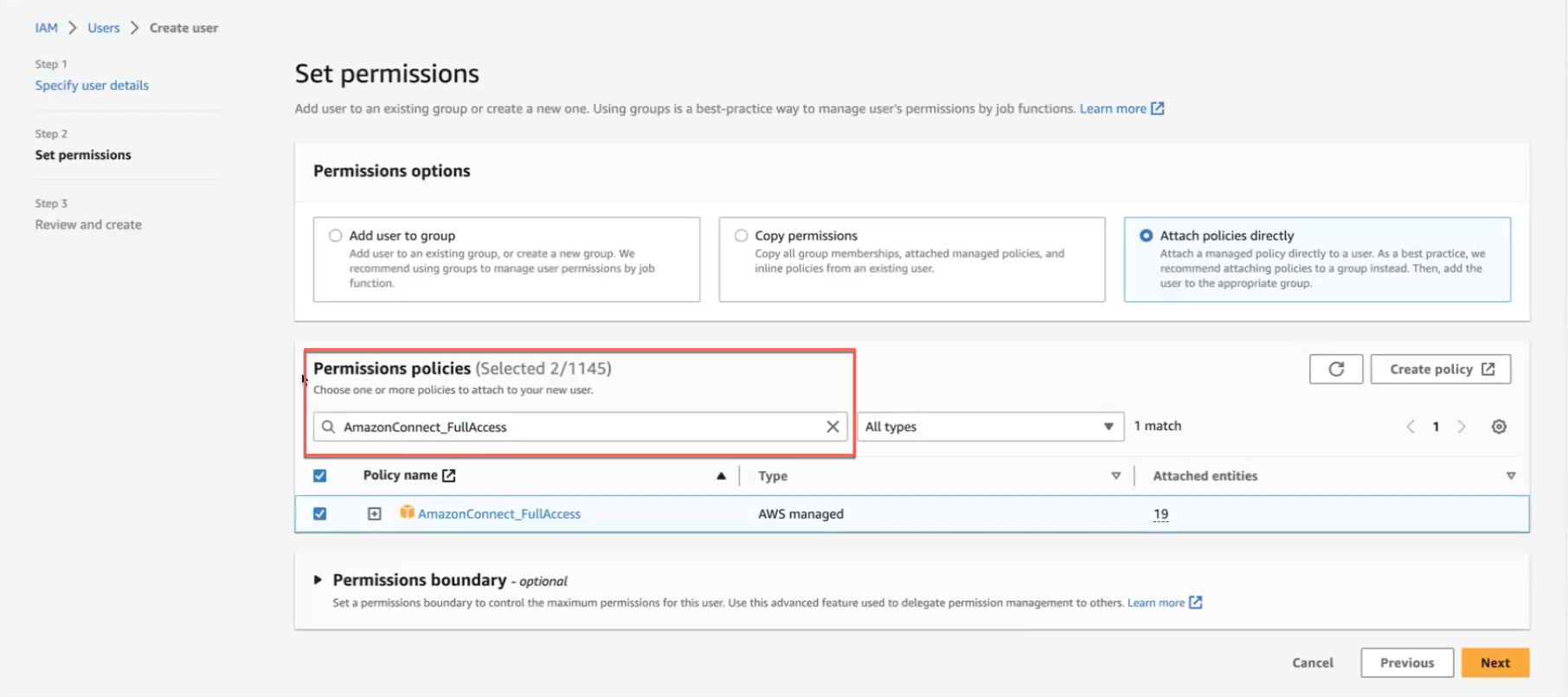The width and height of the screenshot is (1568, 697).
Task: Click the AmazonConnect_FullAccess policy box icon
Action: (407, 513)
